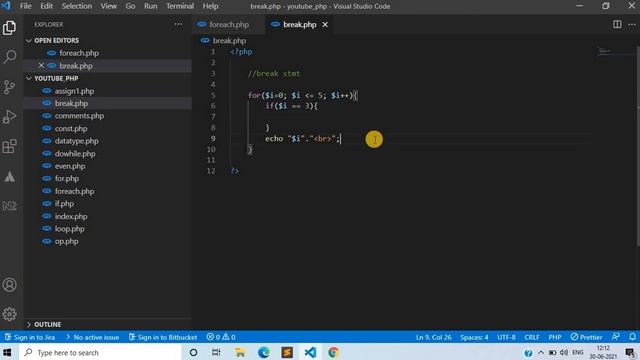Open the Go menu
Viewport: 640px width, 360px height.
130,6
